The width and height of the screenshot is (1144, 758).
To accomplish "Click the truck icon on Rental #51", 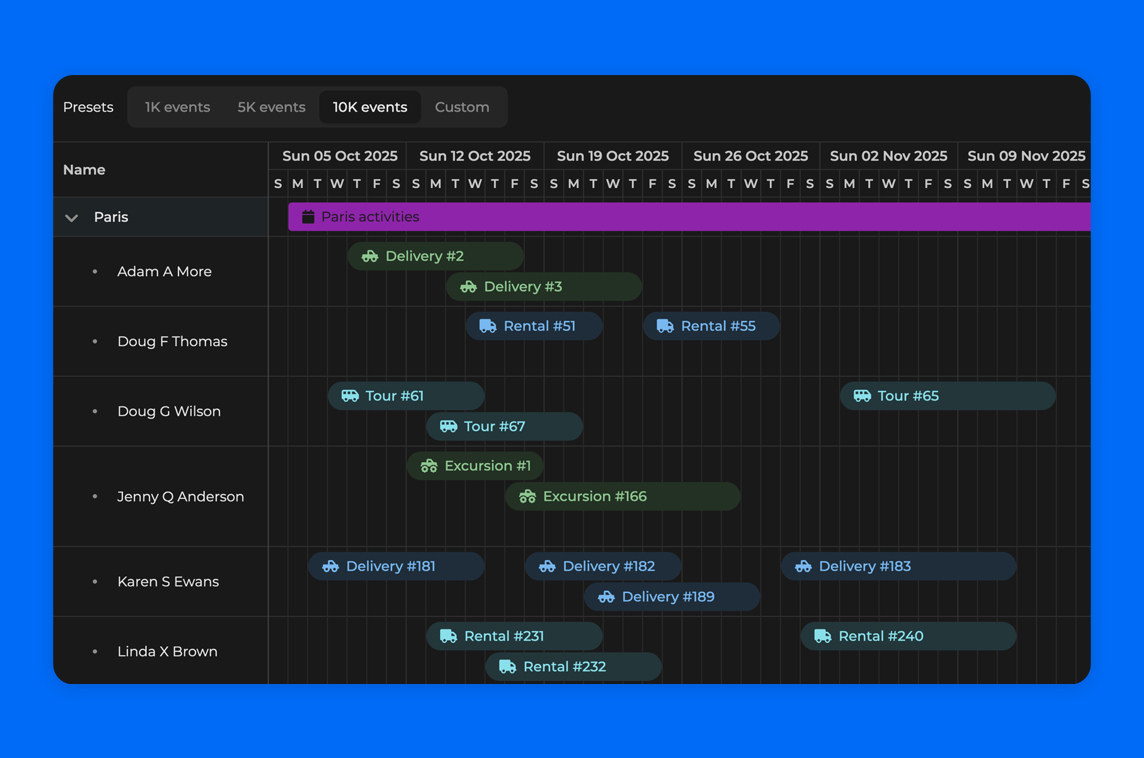I will point(488,327).
